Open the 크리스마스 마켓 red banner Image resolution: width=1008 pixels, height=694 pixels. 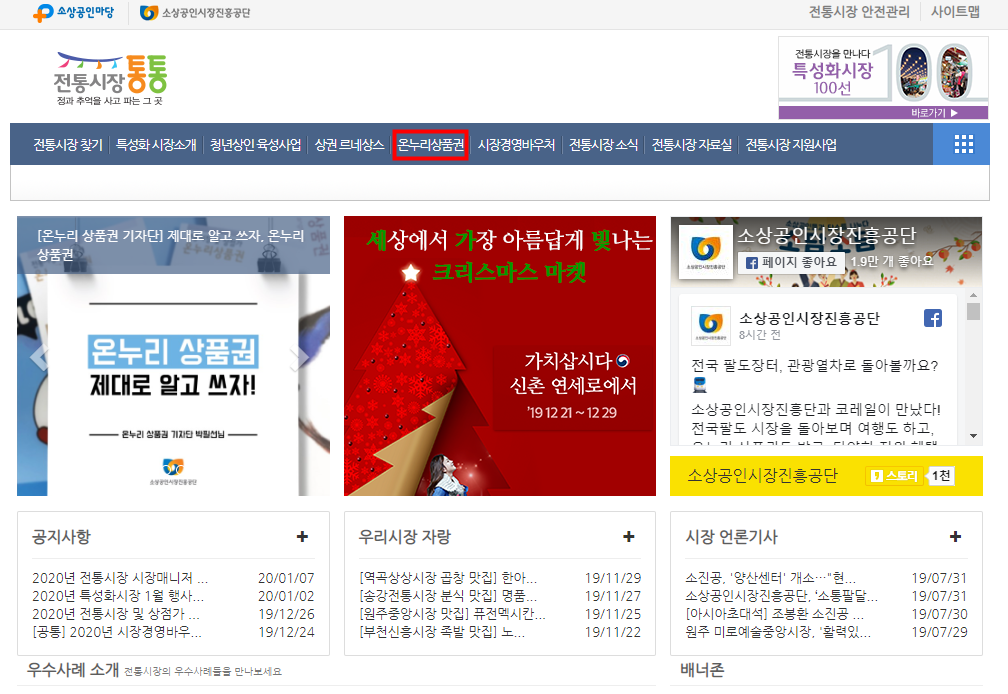pos(500,356)
